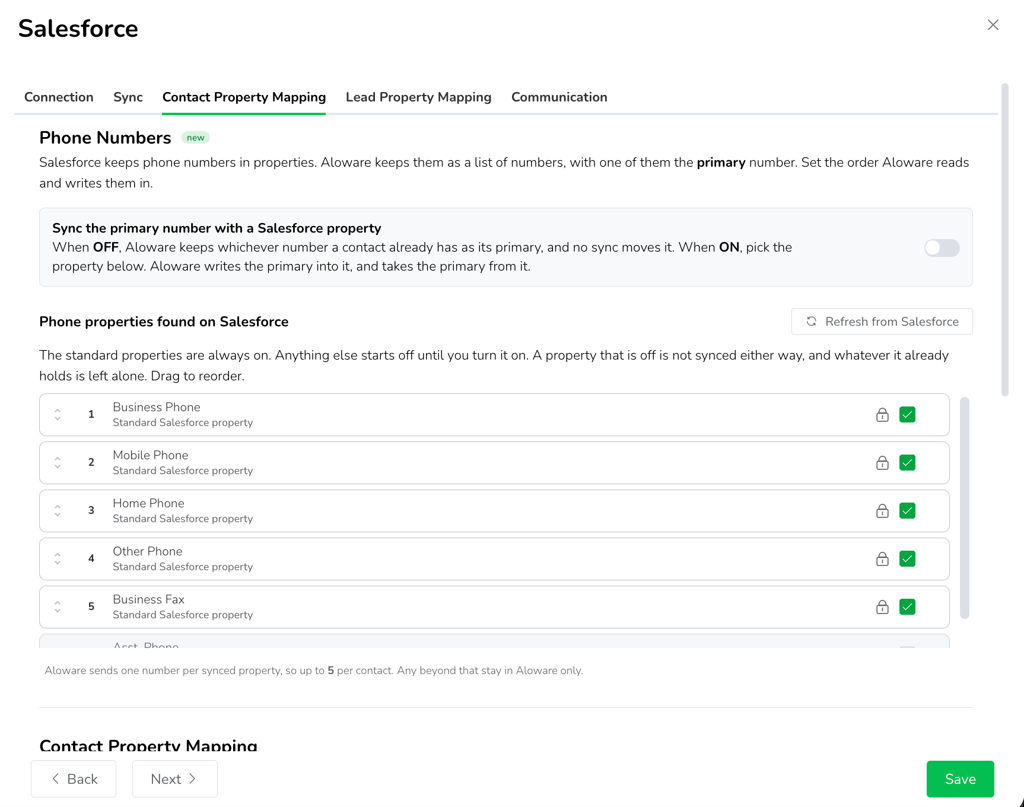This screenshot has width=1024, height=807.
Task: Click the refresh icon in Refresh from Salesforce
Action: [811, 321]
